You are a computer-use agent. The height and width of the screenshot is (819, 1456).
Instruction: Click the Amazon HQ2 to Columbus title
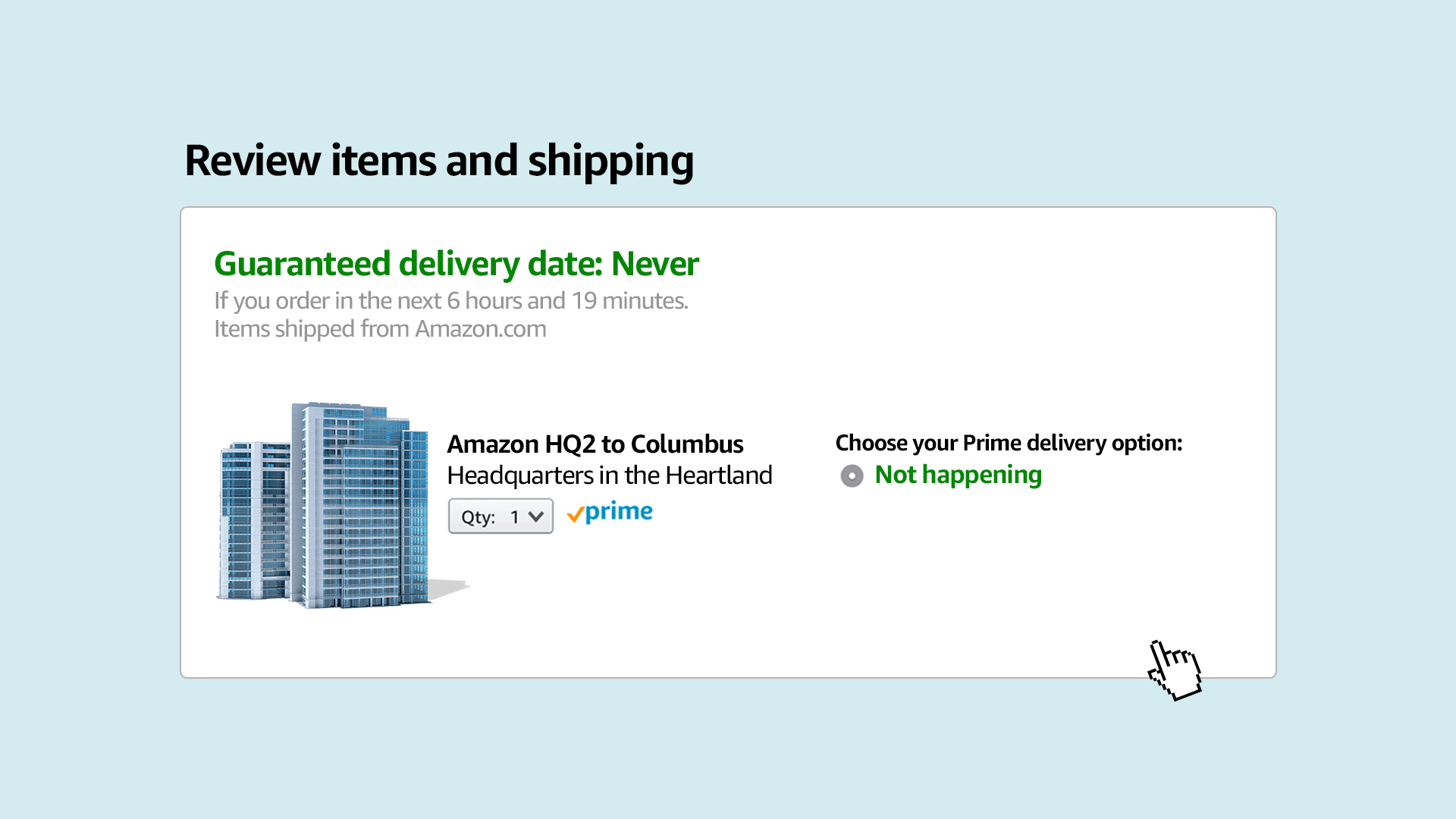click(595, 444)
